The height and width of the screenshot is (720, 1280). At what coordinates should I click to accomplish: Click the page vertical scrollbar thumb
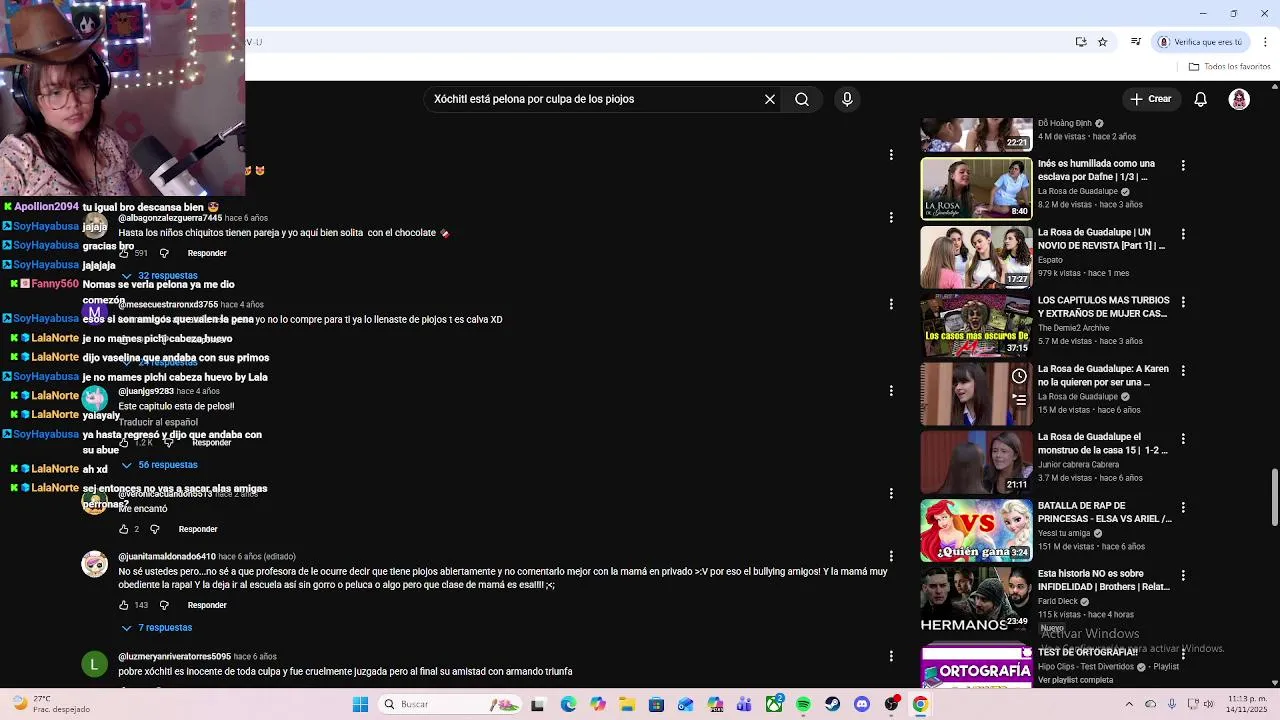tap(1274, 497)
